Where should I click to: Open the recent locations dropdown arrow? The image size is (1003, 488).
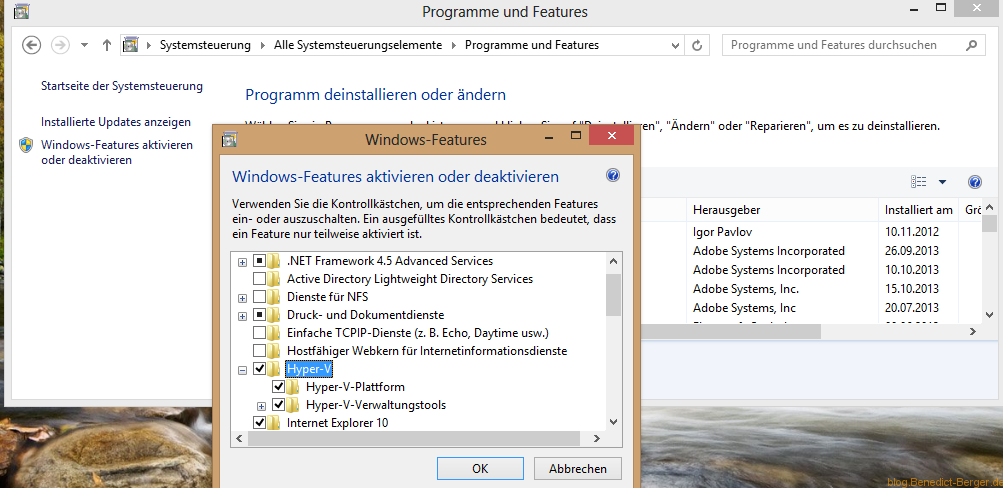tap(84, 45)
